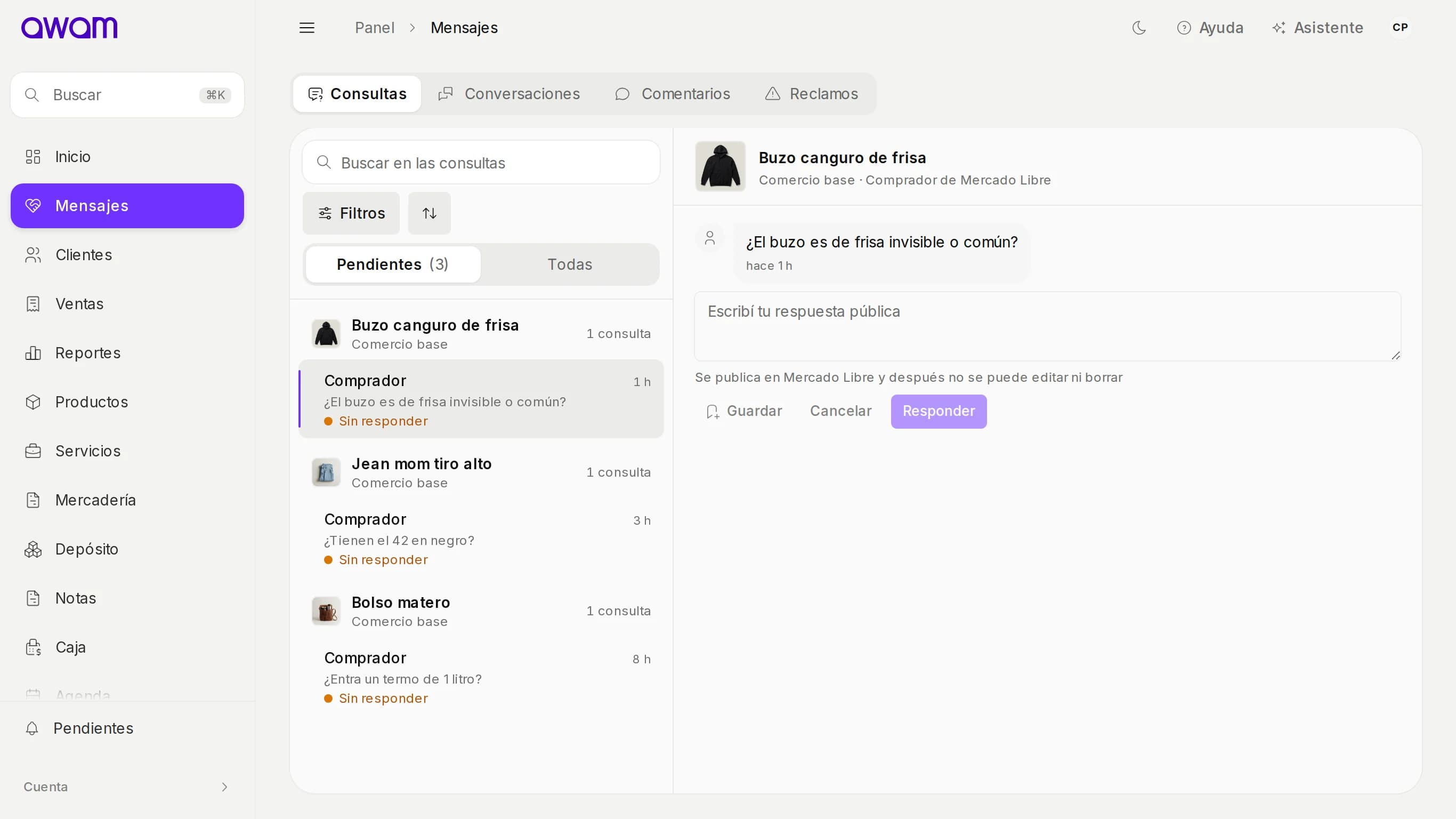Select ¿Tienen el 42 en negro? question
The width and height of the screenshot is (1456, 819).
coord(481,538)
